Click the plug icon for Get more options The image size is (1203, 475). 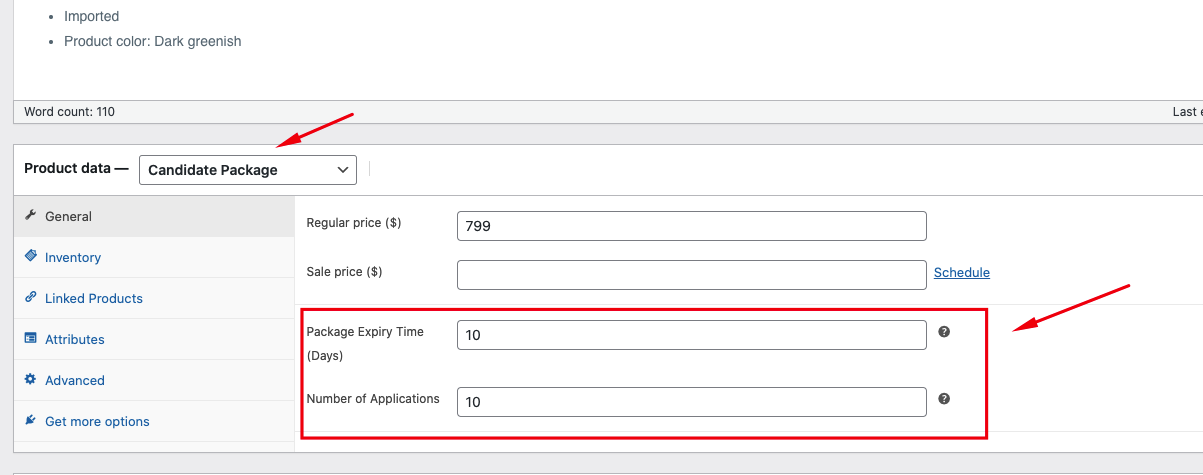(30, 421)
